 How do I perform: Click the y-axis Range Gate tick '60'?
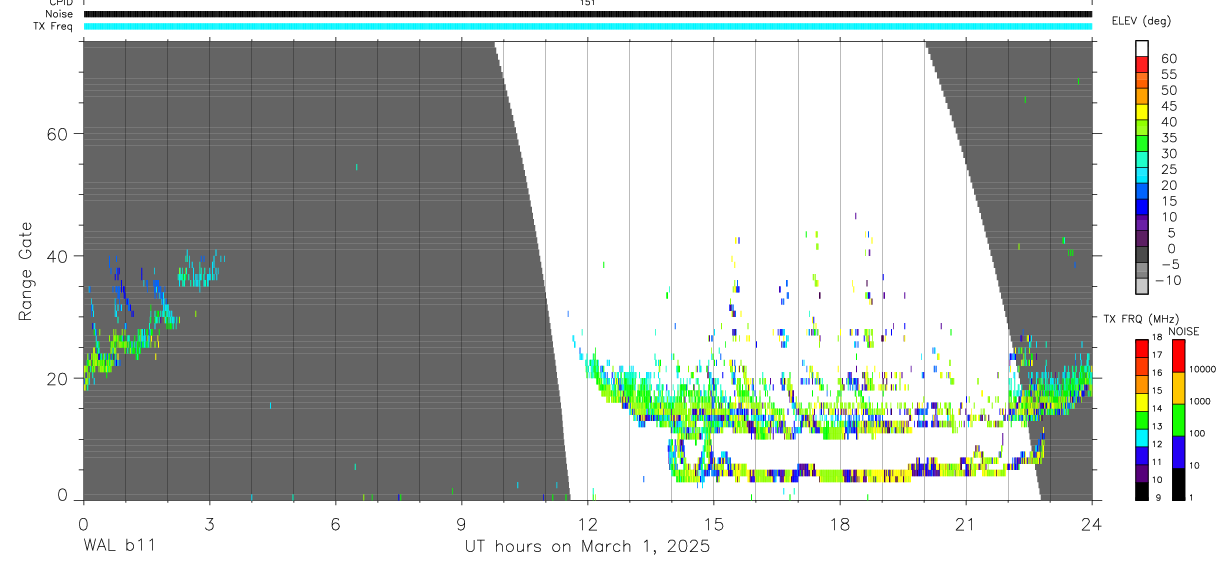(x=59, y=134)
